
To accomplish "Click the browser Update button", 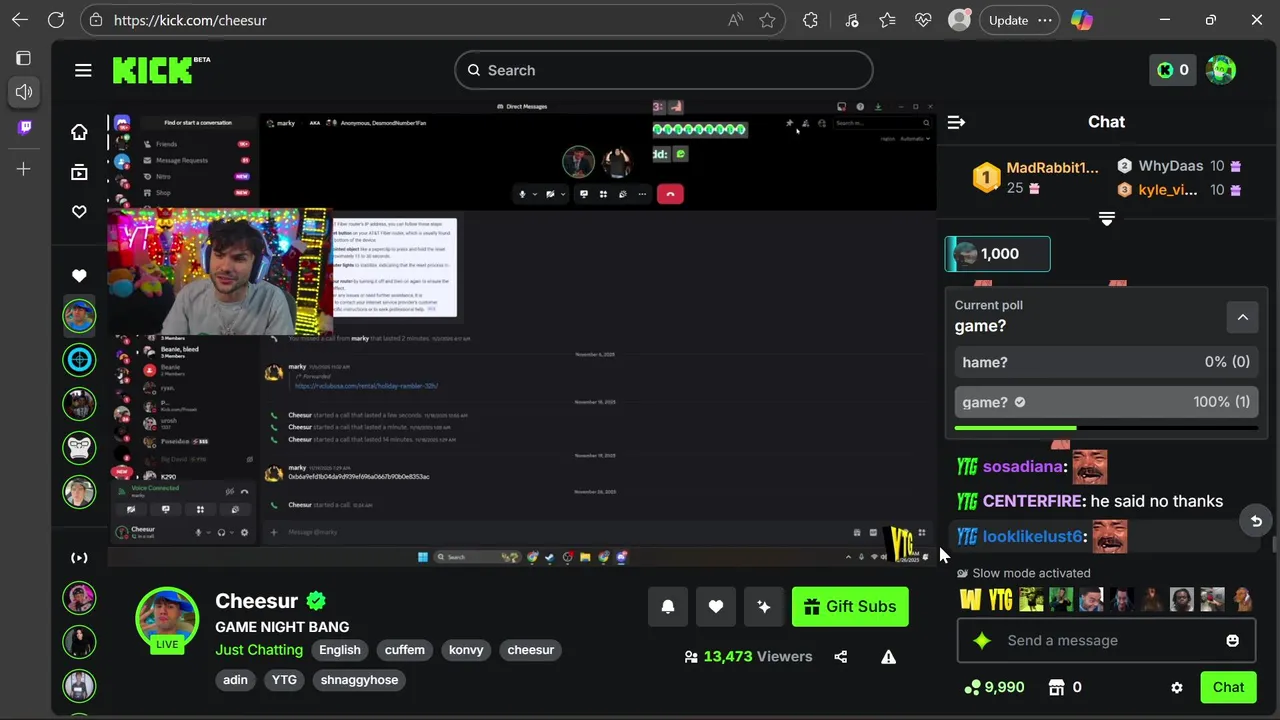I will pyautogui.click(x=1019, y=20).
